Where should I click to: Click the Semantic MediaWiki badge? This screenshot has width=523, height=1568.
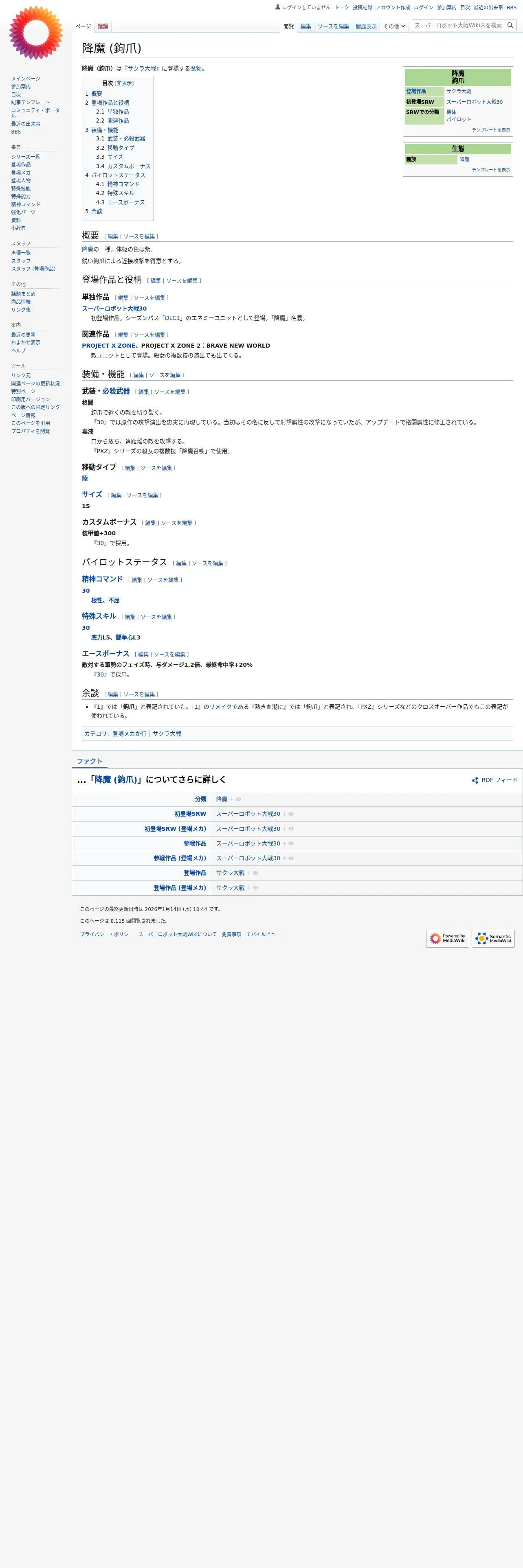(493, 938)
